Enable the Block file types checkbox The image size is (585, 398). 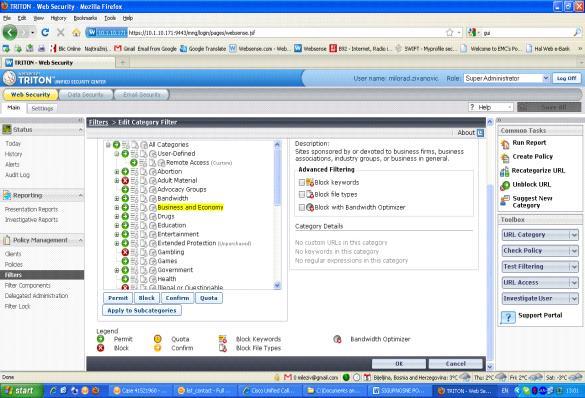click(x=302, y=194)
